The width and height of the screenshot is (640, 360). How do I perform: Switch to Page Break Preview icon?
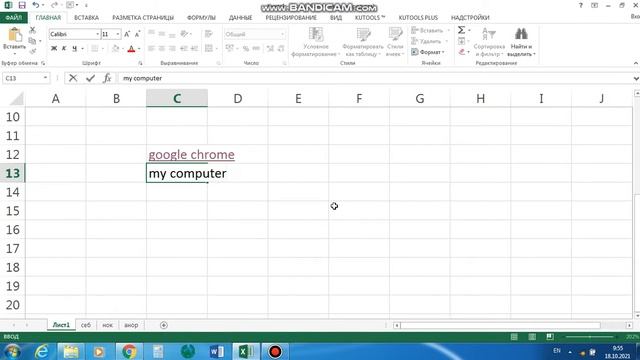[550, 337]
